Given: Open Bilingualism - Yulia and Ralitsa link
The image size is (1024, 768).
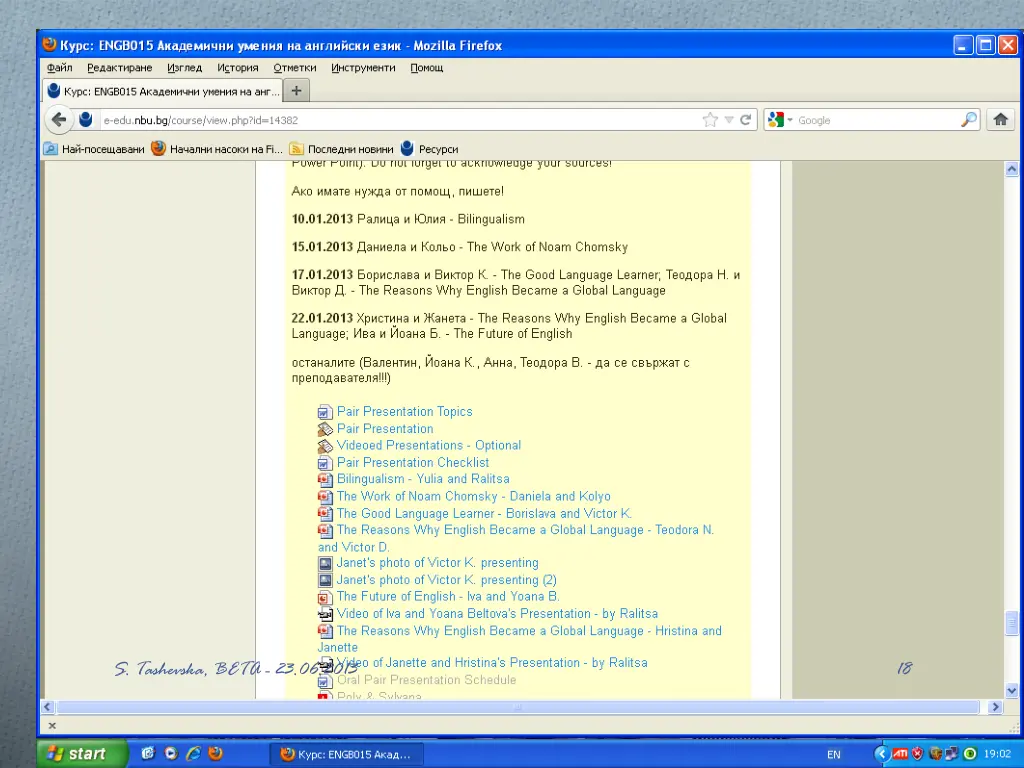Looking at the screenshot, I should [423, 479].
